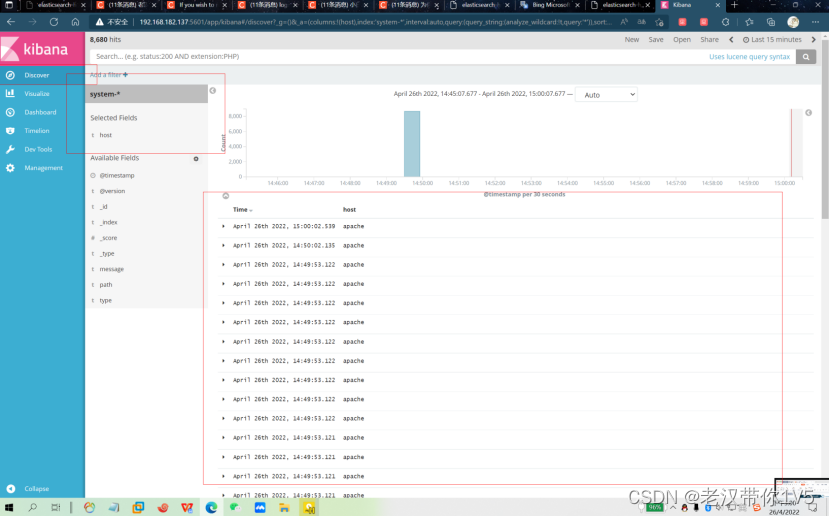Click the search magnifier button
This screenshot has height=516, width=830.
coord(806,57)
